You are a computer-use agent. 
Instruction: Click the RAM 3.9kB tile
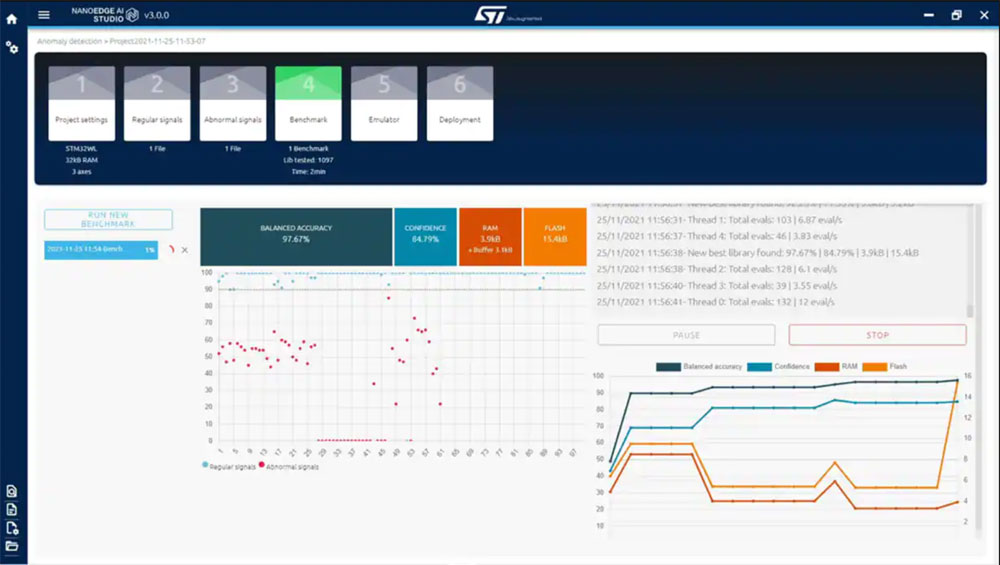tap(490, 237)
